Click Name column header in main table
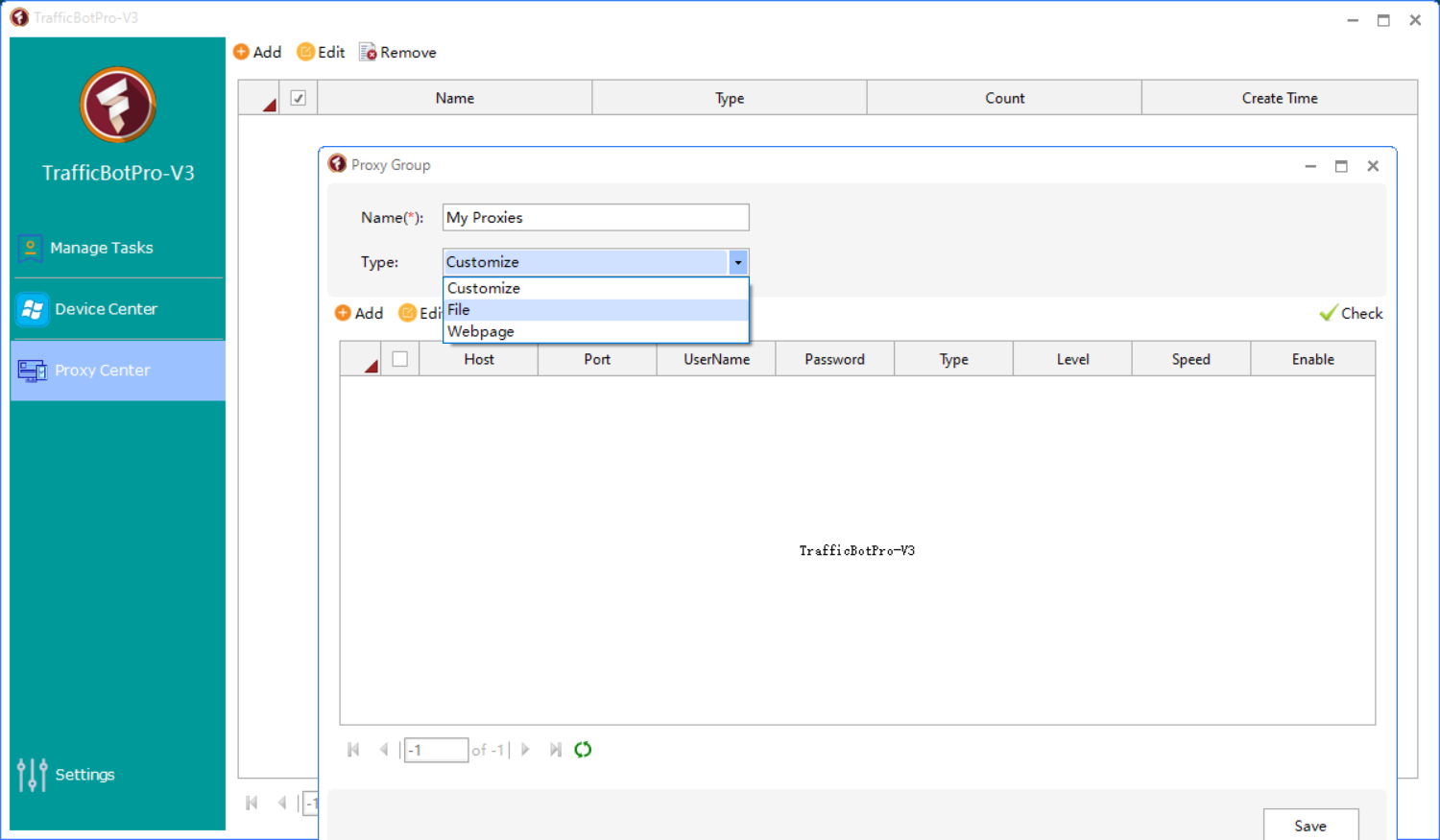The image size is (1440, 840). coord(454,98)
